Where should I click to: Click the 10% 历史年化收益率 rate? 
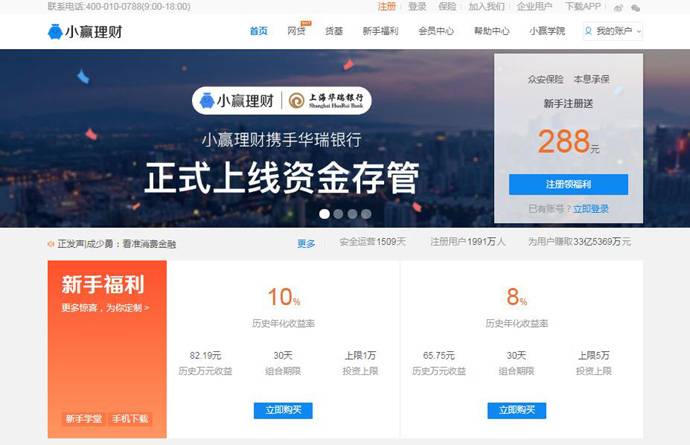pos(284,297)
